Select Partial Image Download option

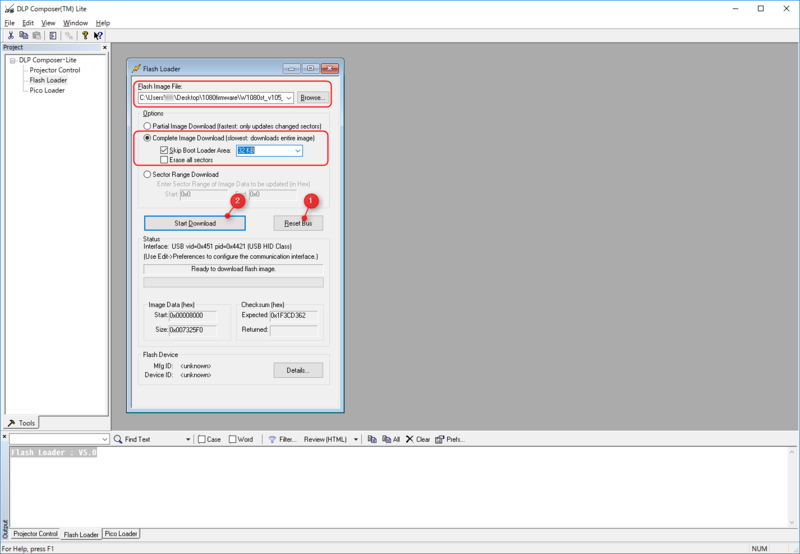pyautogui.click(x=147, y=126)
